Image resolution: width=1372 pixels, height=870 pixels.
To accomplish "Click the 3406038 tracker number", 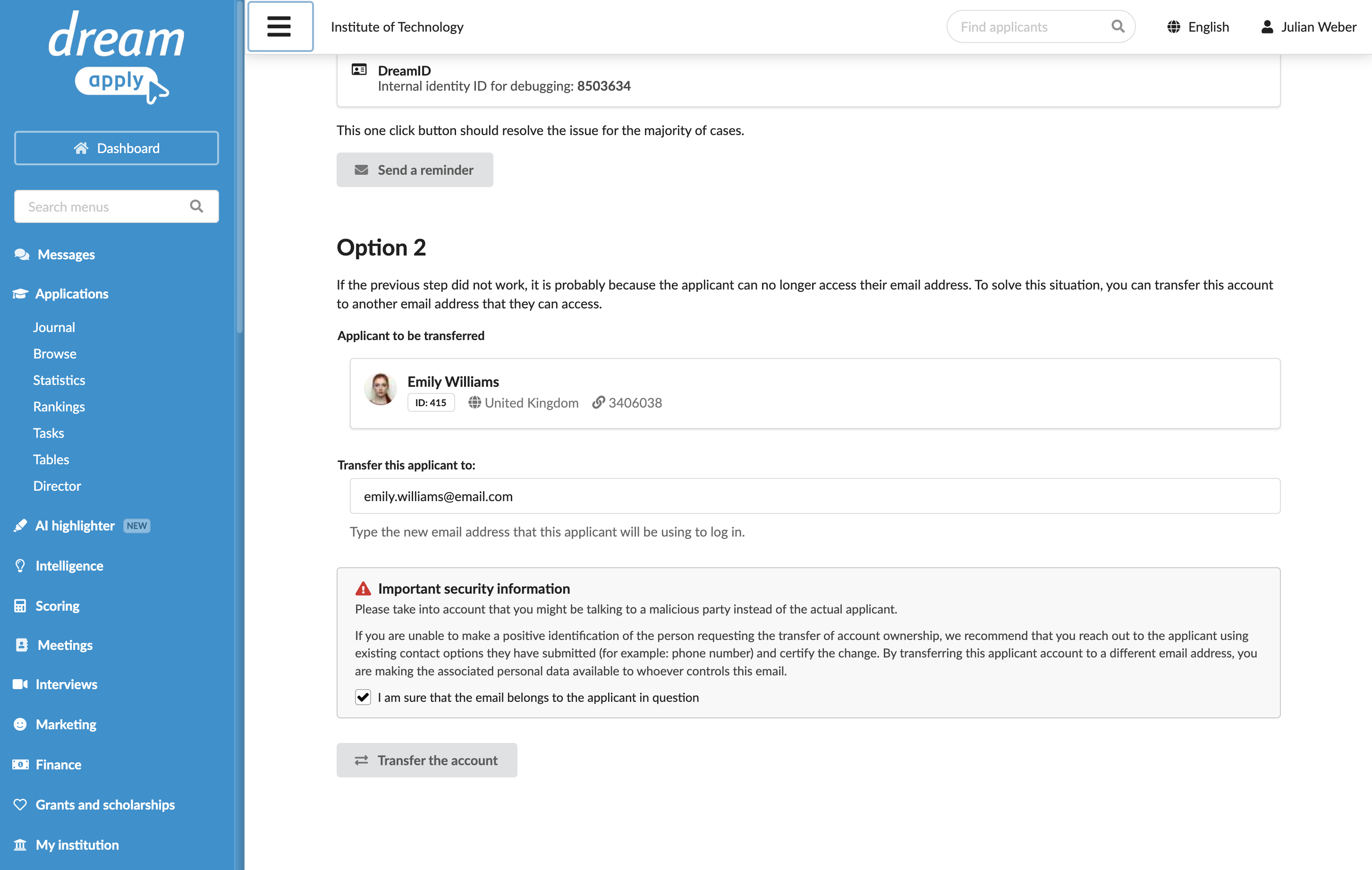I will pyautogui.click(x=635, y=402).
